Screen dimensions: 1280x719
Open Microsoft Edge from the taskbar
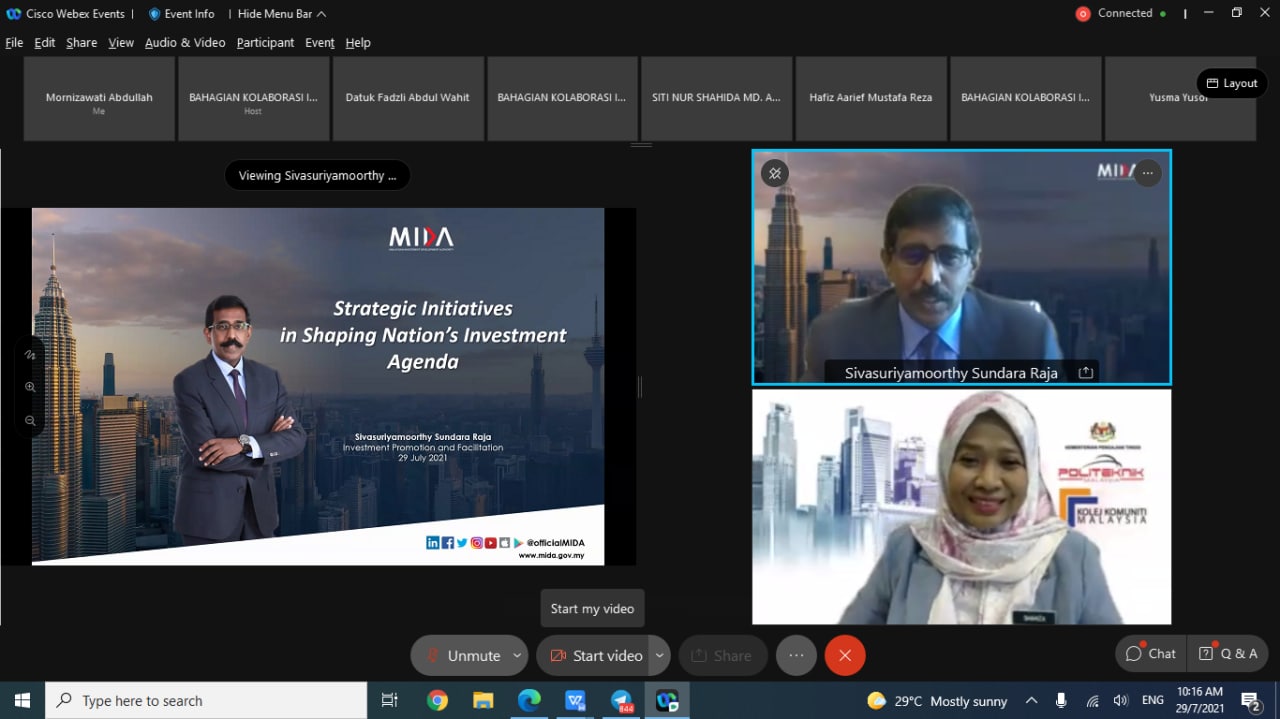529,700
